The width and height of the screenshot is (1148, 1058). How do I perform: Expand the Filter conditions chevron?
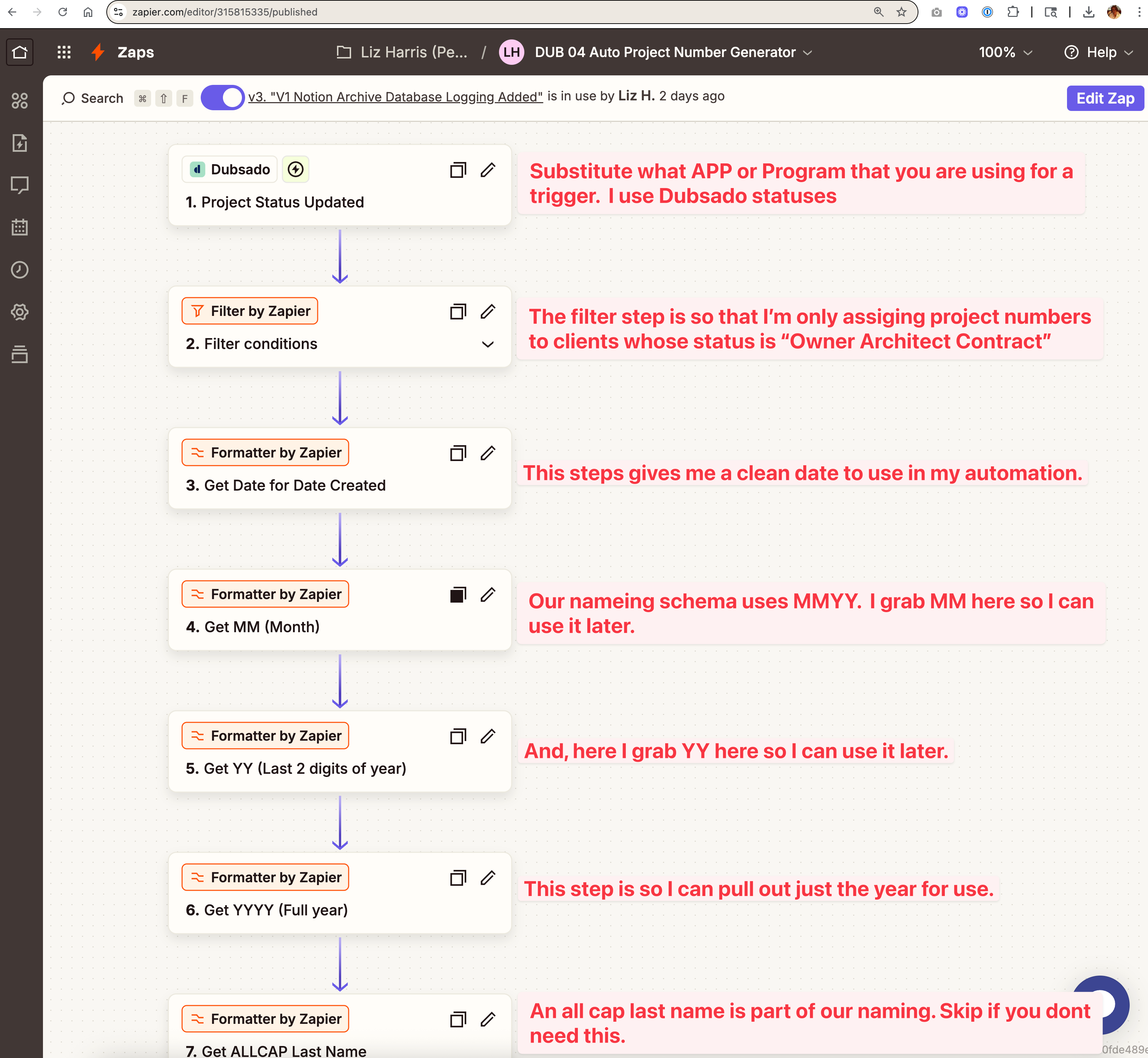coord(488,344)
